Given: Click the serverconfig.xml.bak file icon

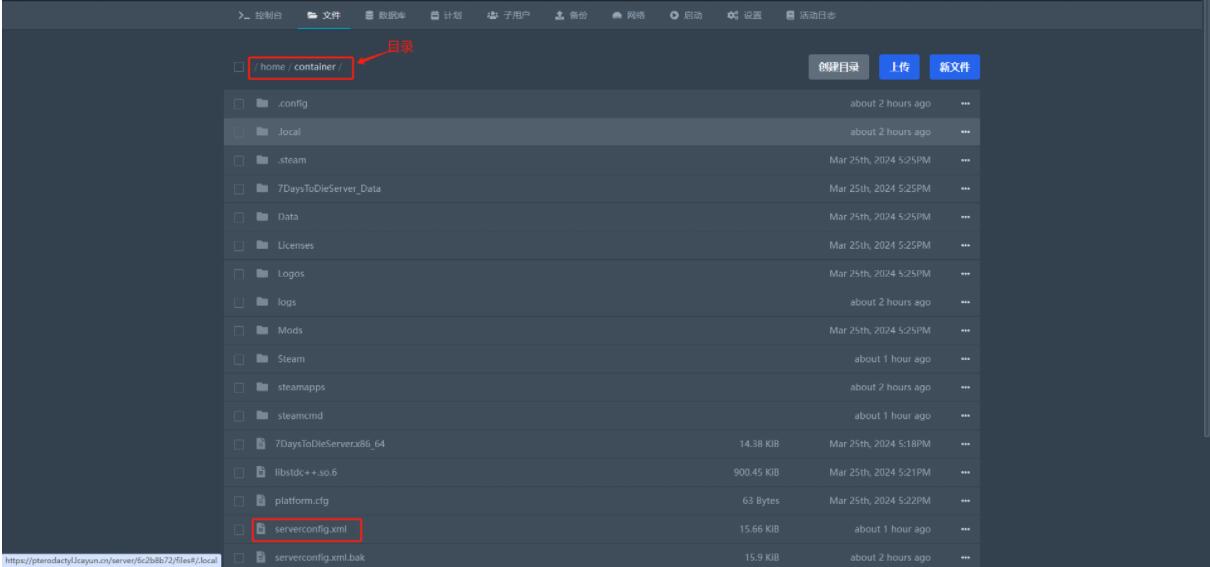Looking at the screenshot, I should [x=262, y=556].
